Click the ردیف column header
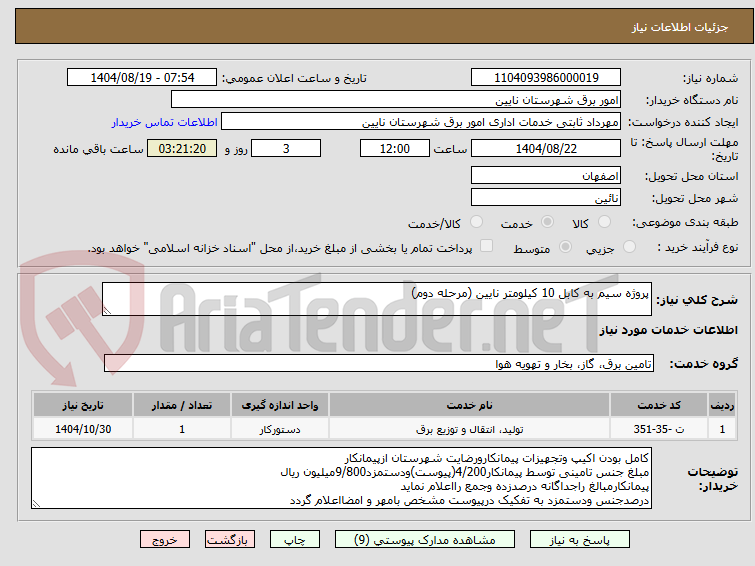 pyautogui.click(x=722, y=405)
